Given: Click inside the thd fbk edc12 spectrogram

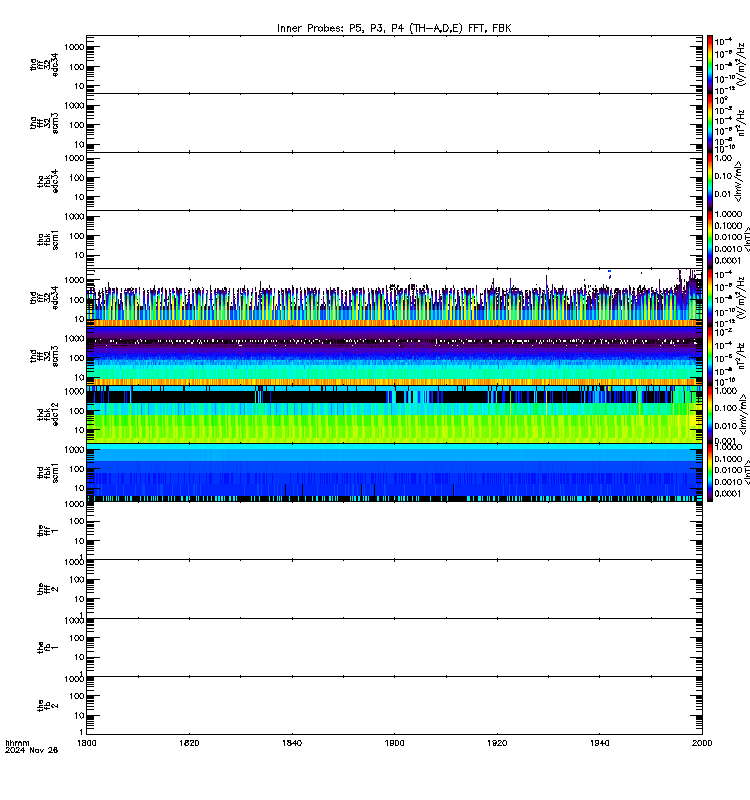Looking at the screenshot, I should click(x=394, y=414).
